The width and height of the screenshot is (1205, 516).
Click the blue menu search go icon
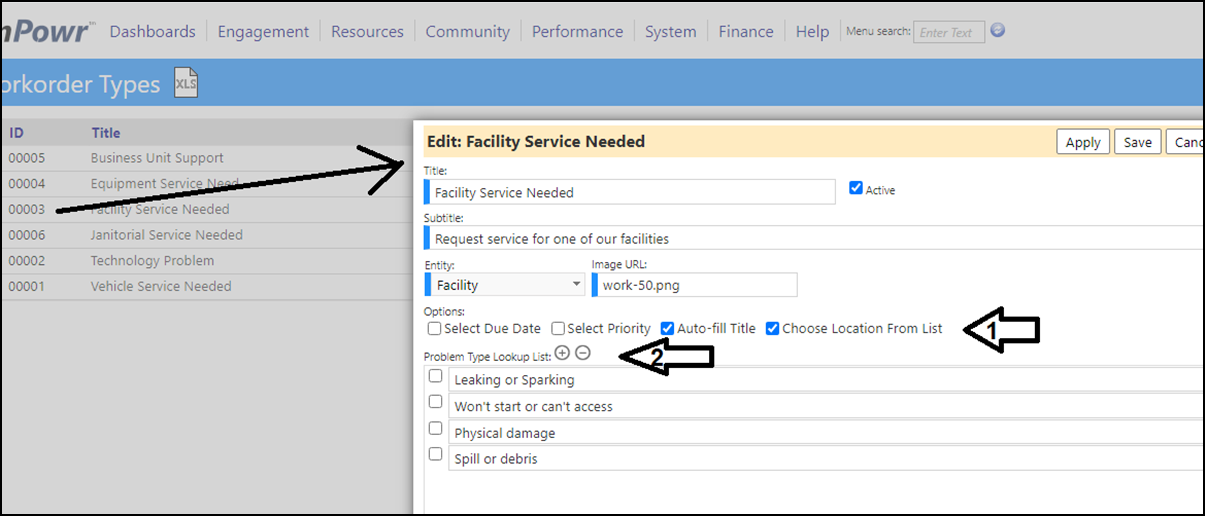(x=997, y=31)
